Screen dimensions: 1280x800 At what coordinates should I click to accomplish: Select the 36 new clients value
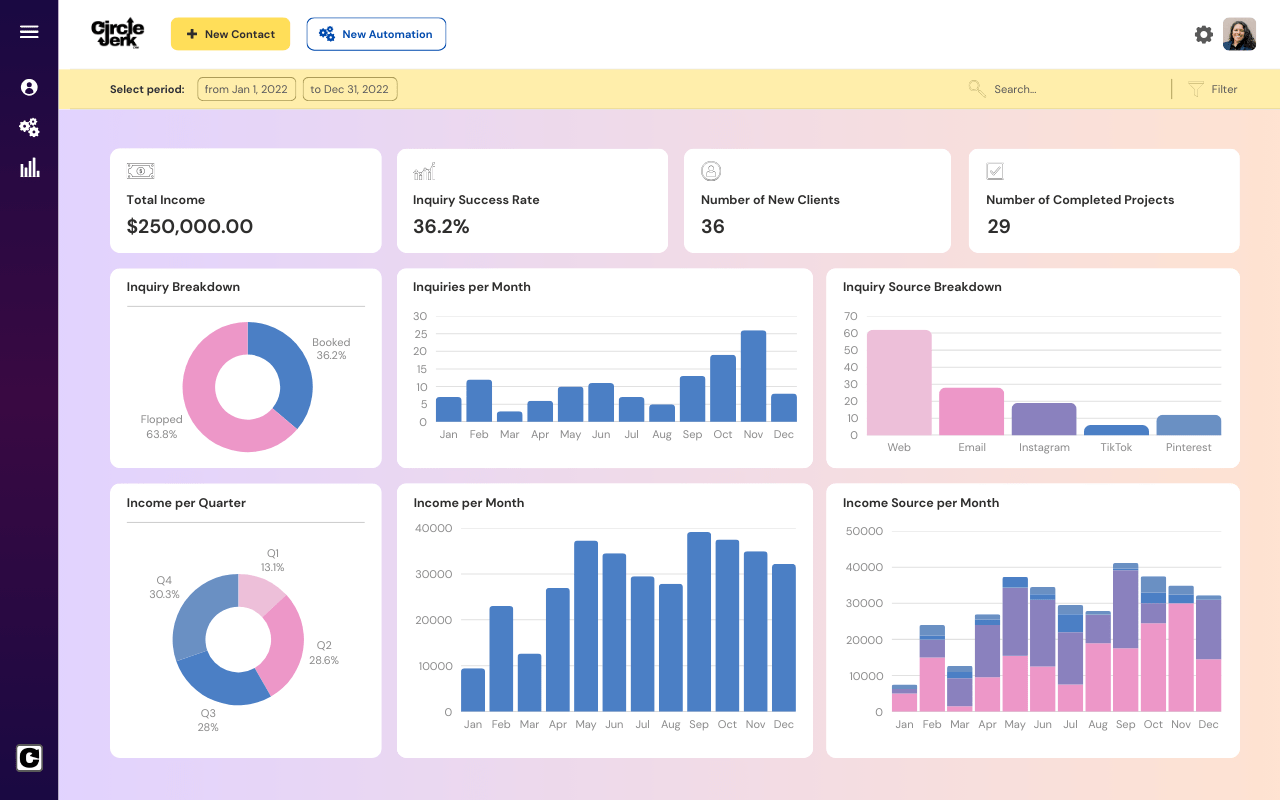pyautogui.click(x=712, y=226)
